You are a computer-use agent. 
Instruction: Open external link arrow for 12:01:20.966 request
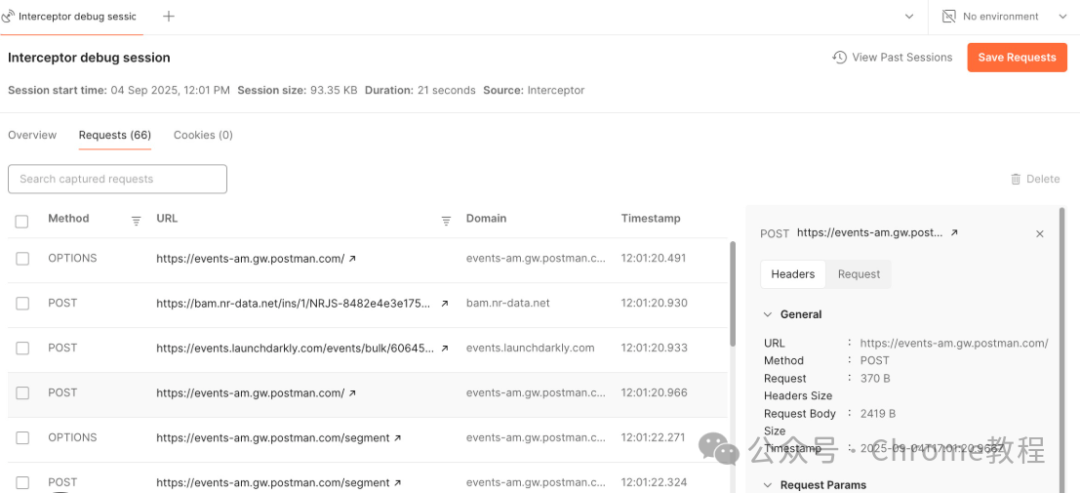pos(353,393)
